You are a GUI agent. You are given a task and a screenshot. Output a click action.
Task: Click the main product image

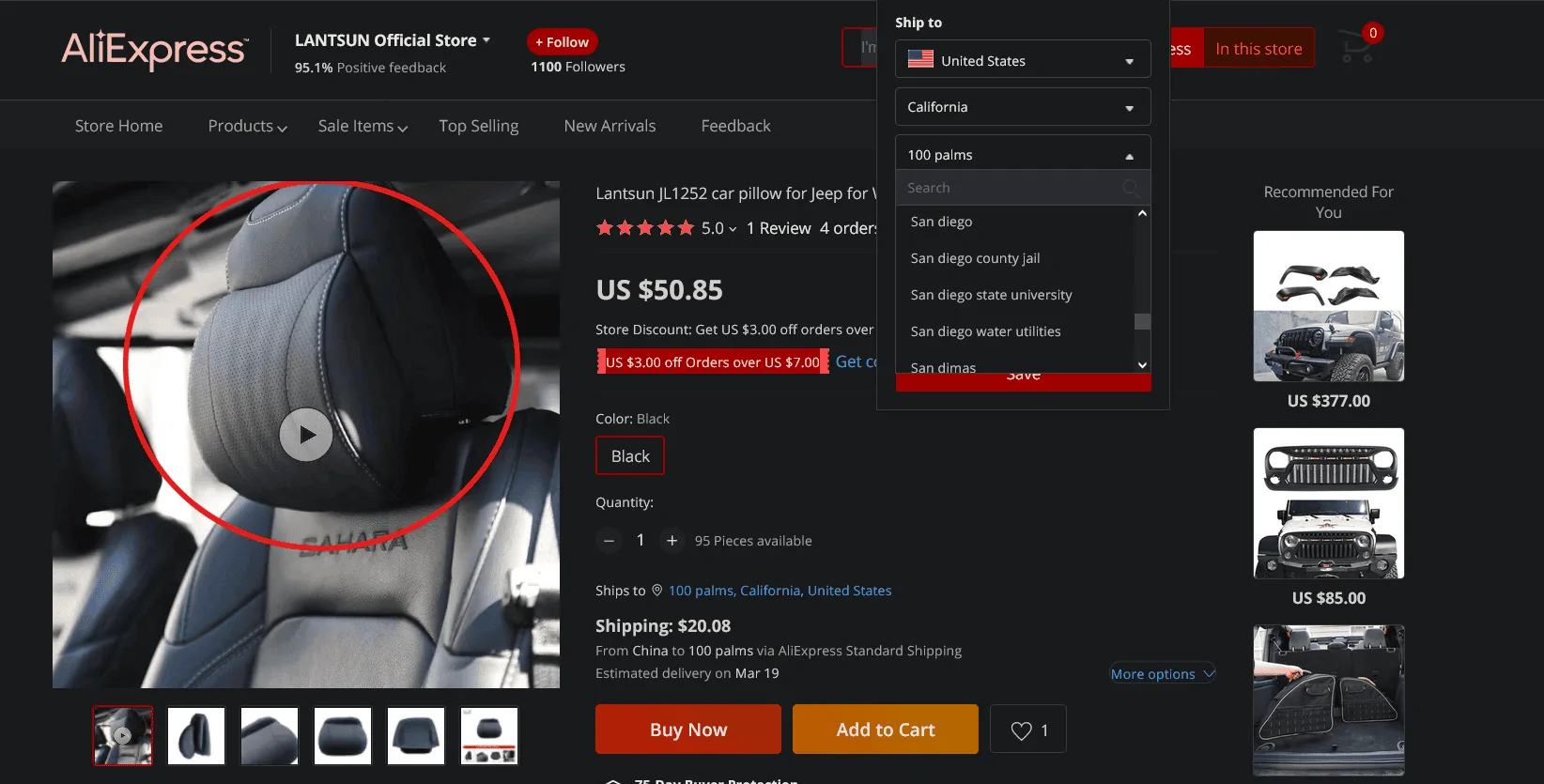[x=306, y=435]
